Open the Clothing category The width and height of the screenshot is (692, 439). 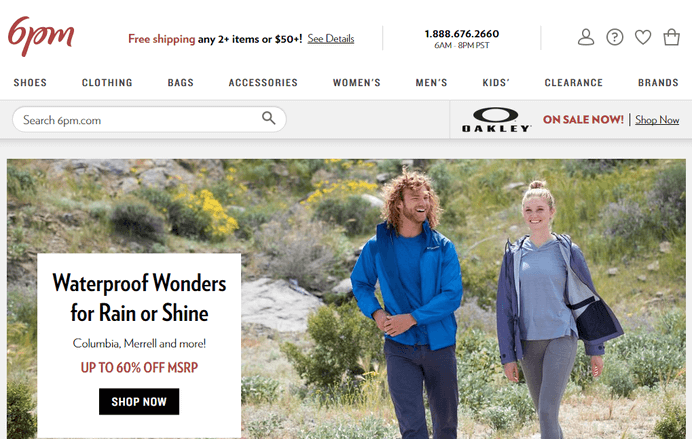click(x=107, y=83)
